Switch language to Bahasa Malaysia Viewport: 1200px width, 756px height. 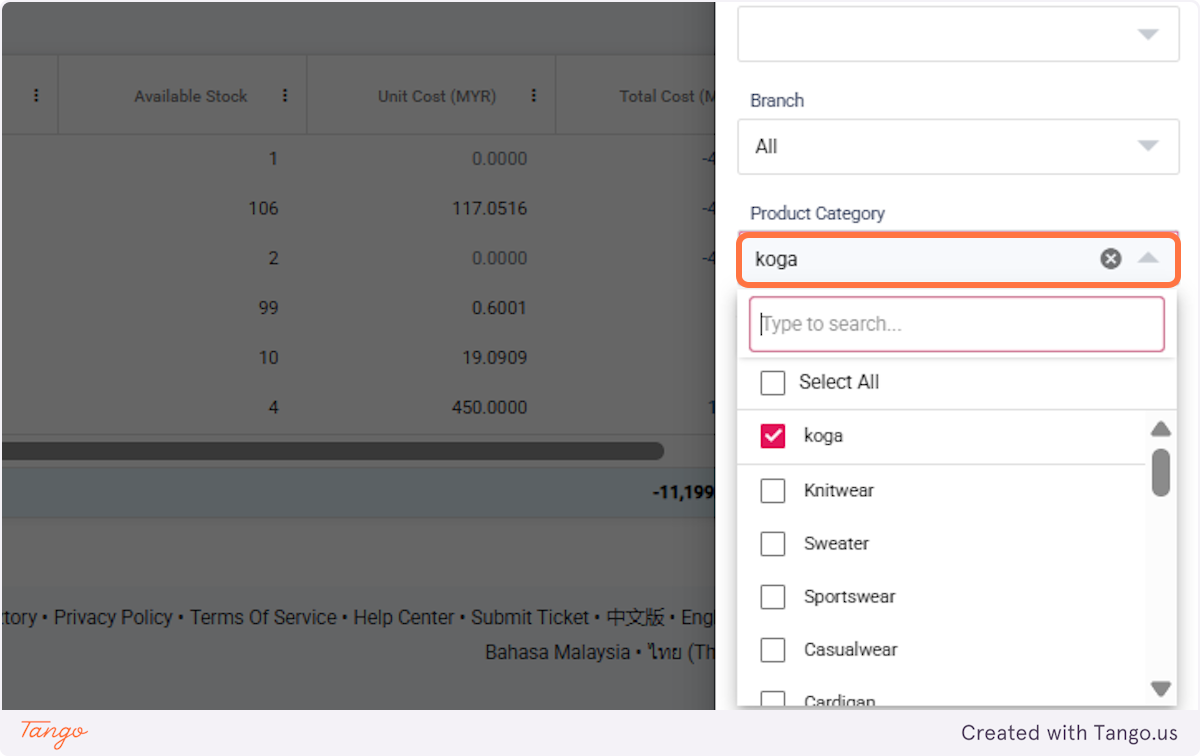[557, 652]
